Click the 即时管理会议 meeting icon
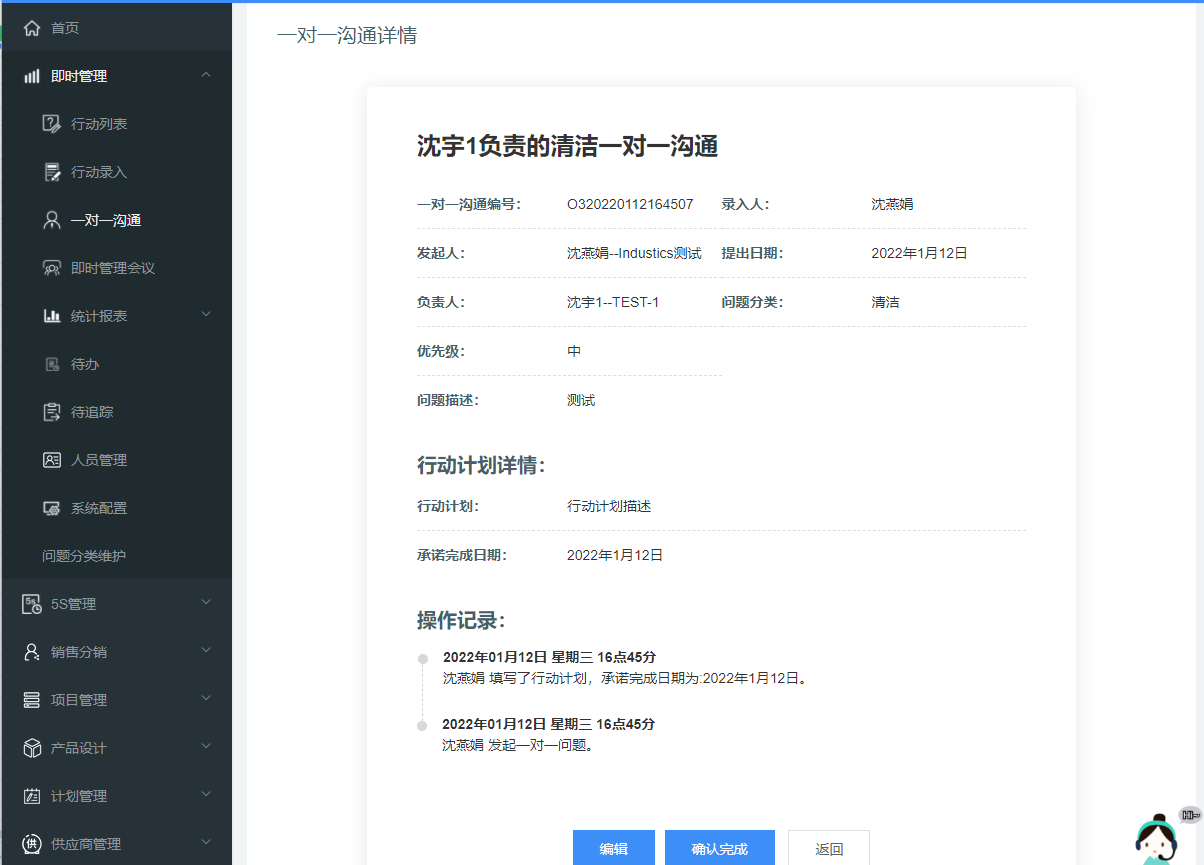 (x=52, y=268)
